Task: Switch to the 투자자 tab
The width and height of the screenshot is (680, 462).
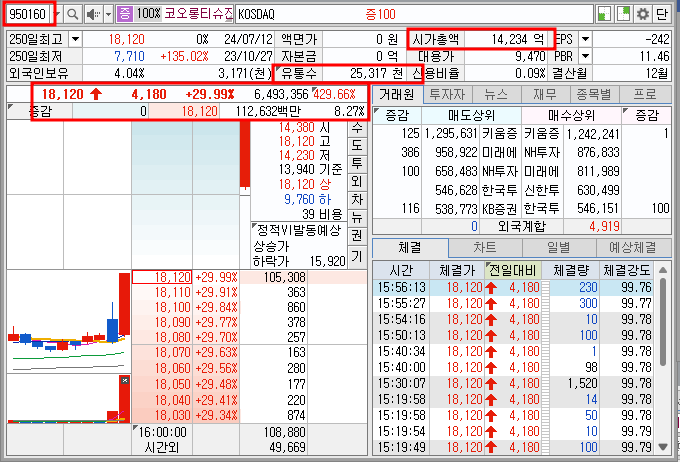Action: (x=447, y=94)
